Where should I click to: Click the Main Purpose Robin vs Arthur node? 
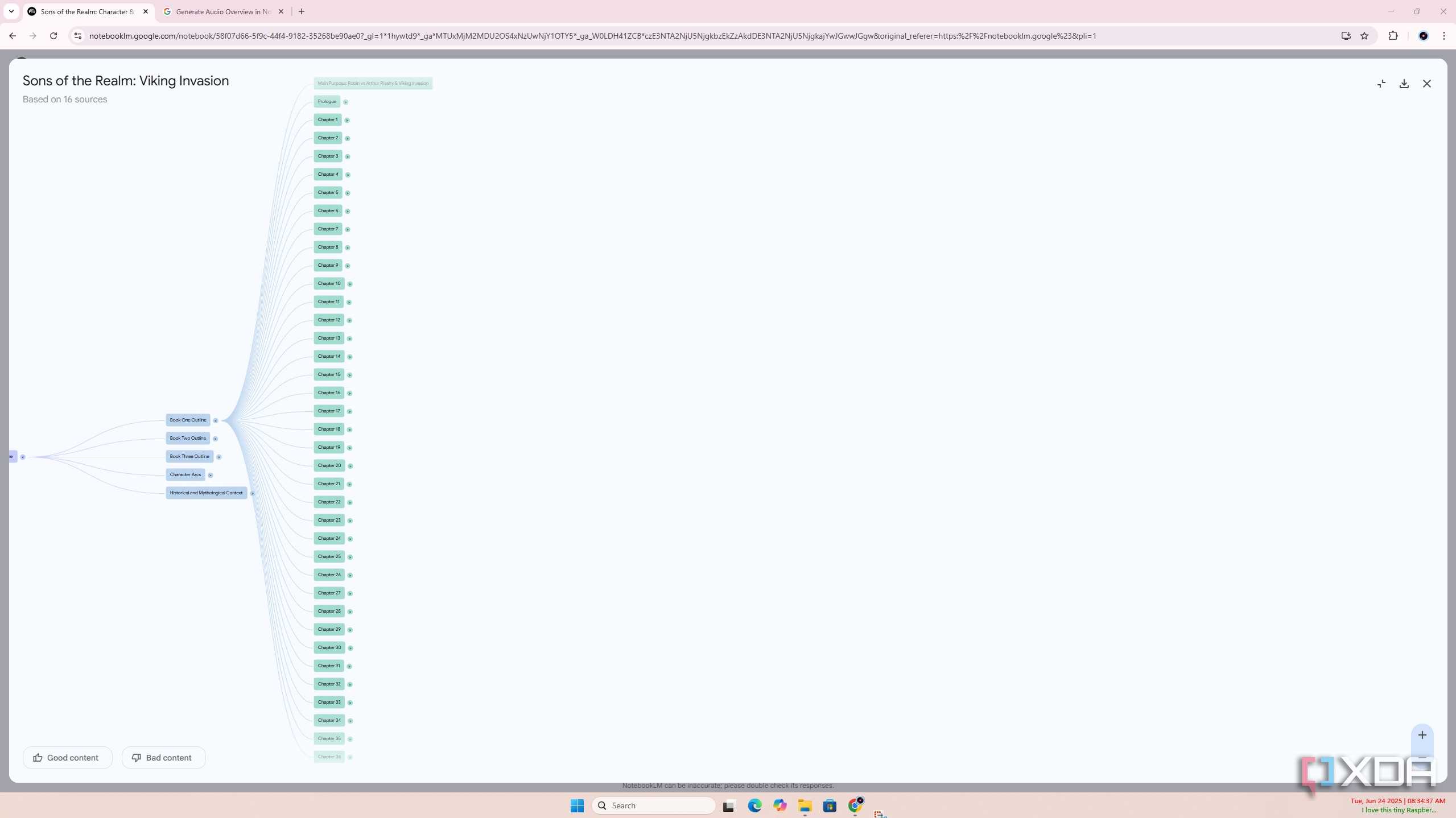(x=373, y=83)
